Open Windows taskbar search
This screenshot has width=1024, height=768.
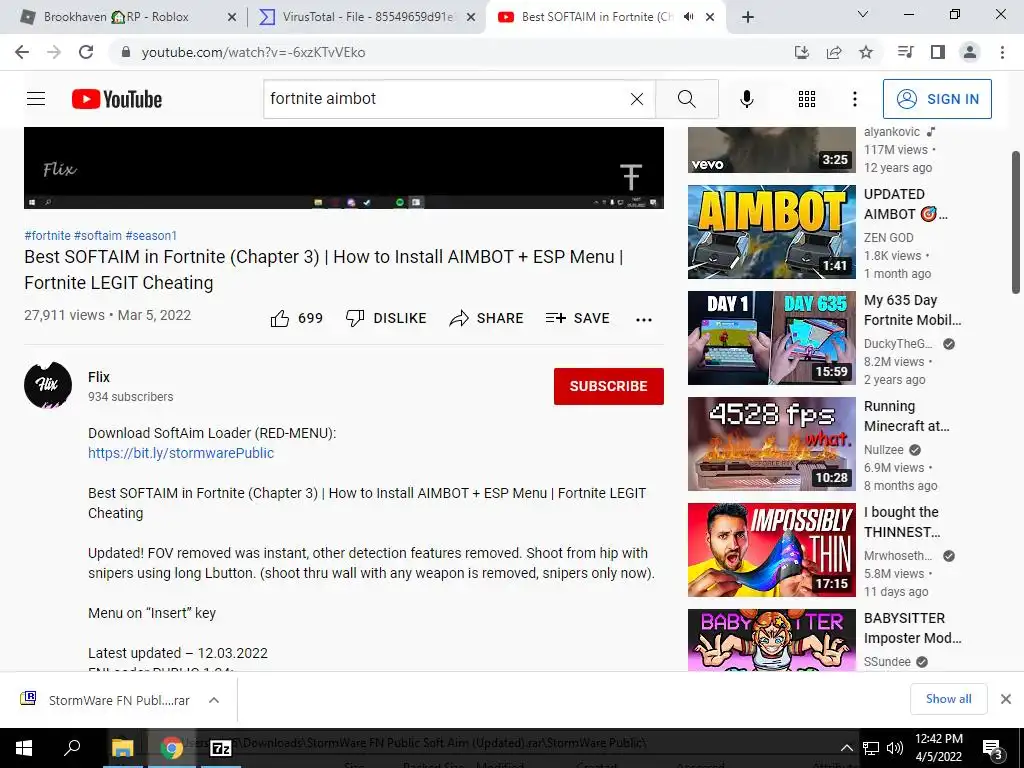pos(72,748)
